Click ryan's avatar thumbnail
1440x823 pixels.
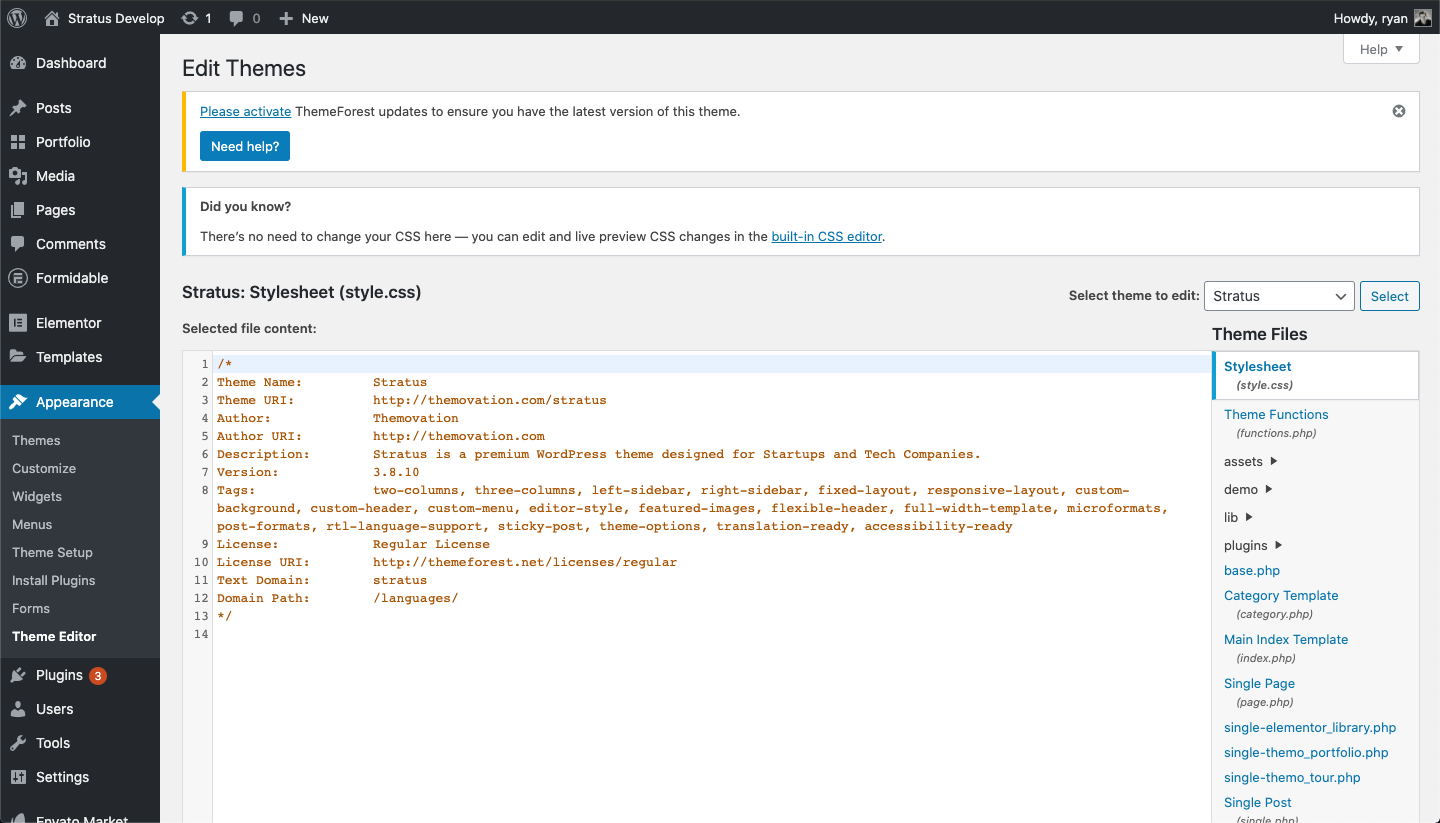click(1423, 18)
